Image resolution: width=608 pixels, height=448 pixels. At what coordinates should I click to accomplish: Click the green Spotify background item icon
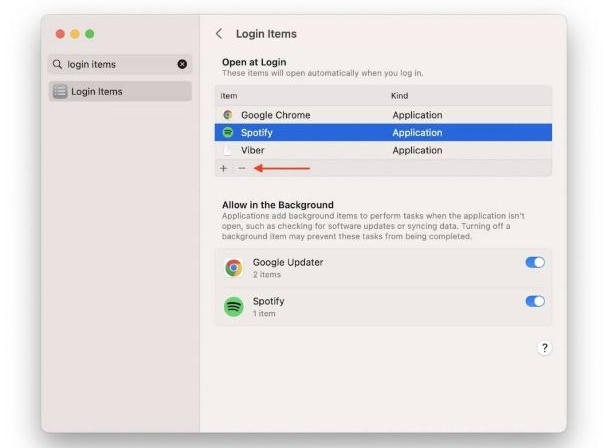[x=234, y=306]
